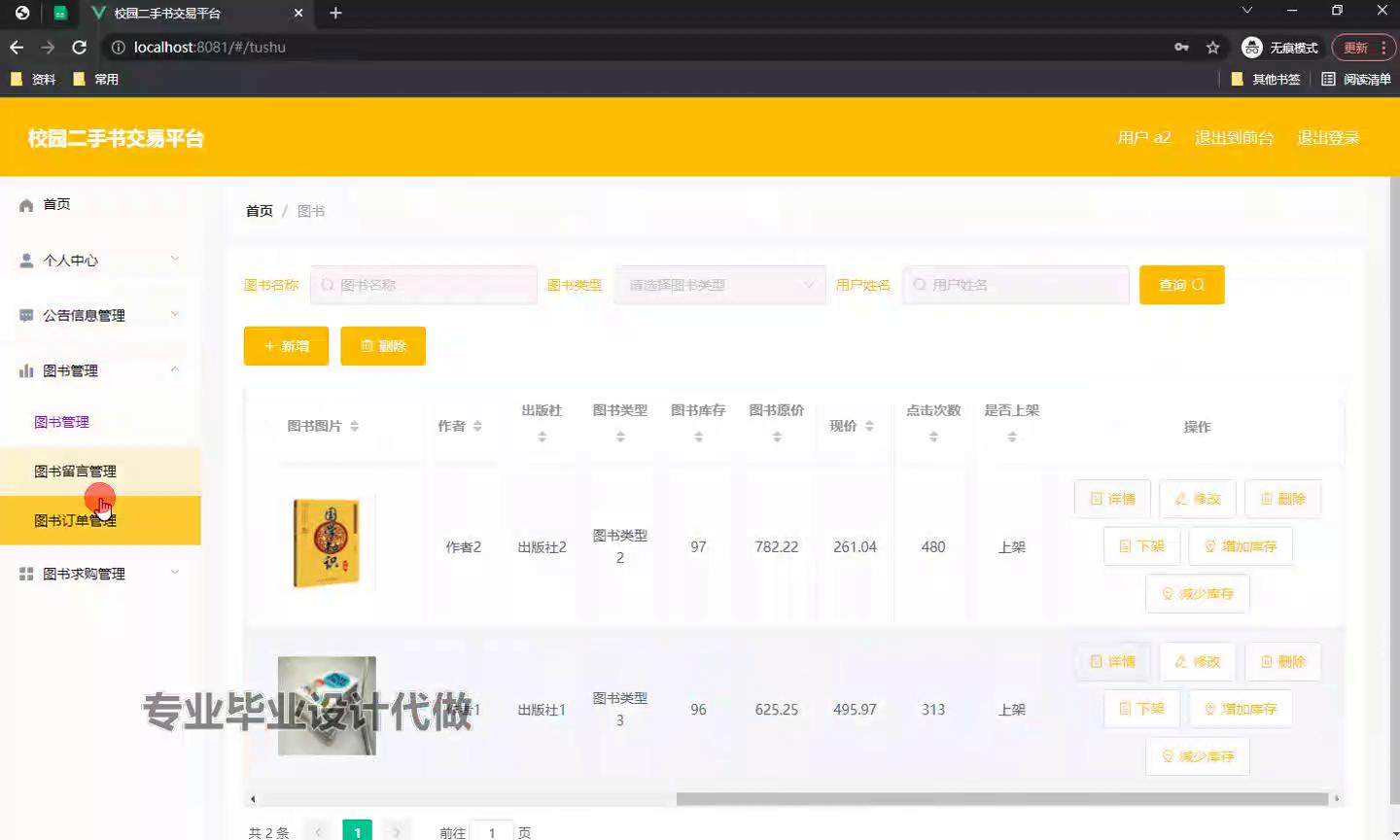Screen dimensions: 1400x840
Task: Sort table by 现价 column arrows
Action: tap(869, 426)
